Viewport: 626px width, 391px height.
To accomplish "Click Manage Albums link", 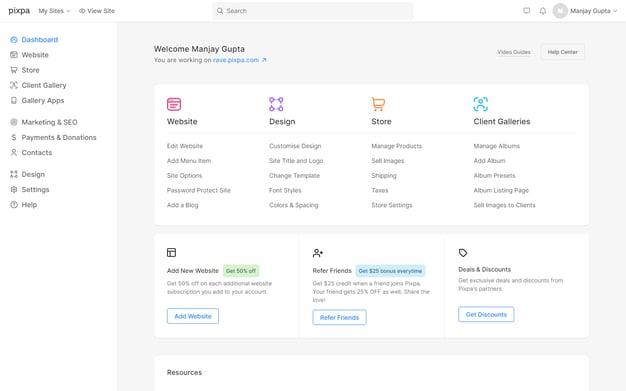I will [497, 146].
